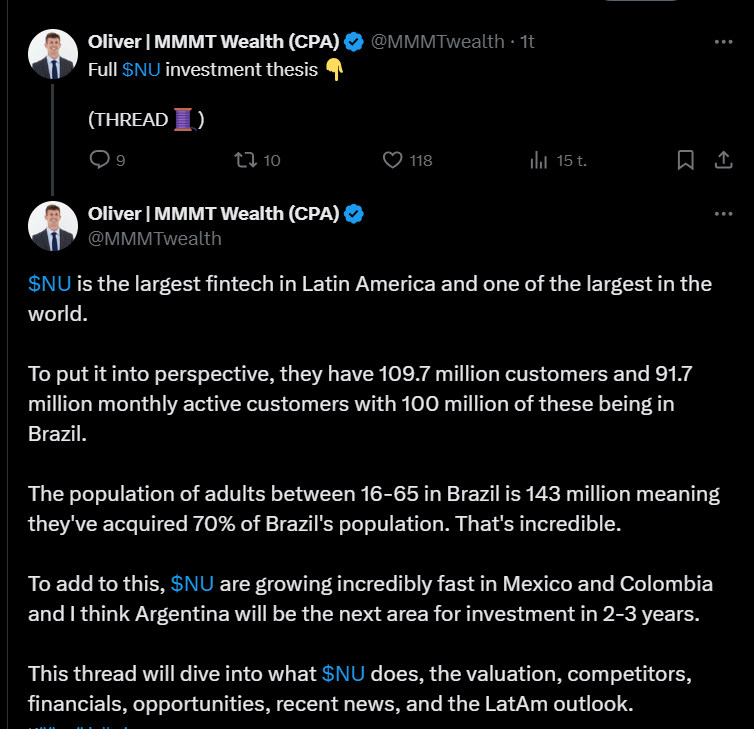This screenshot has height=729, width=754.
Task: Repost the first thread post
Action: coord(244,160)
